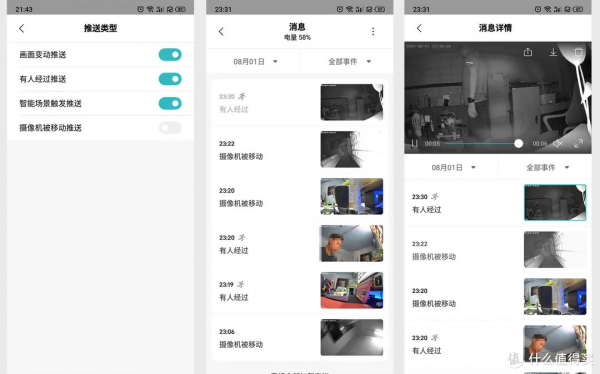Tap the 有人经过推送 label
The width and height of the screenshot is (600, 374).
click(43, 79)
